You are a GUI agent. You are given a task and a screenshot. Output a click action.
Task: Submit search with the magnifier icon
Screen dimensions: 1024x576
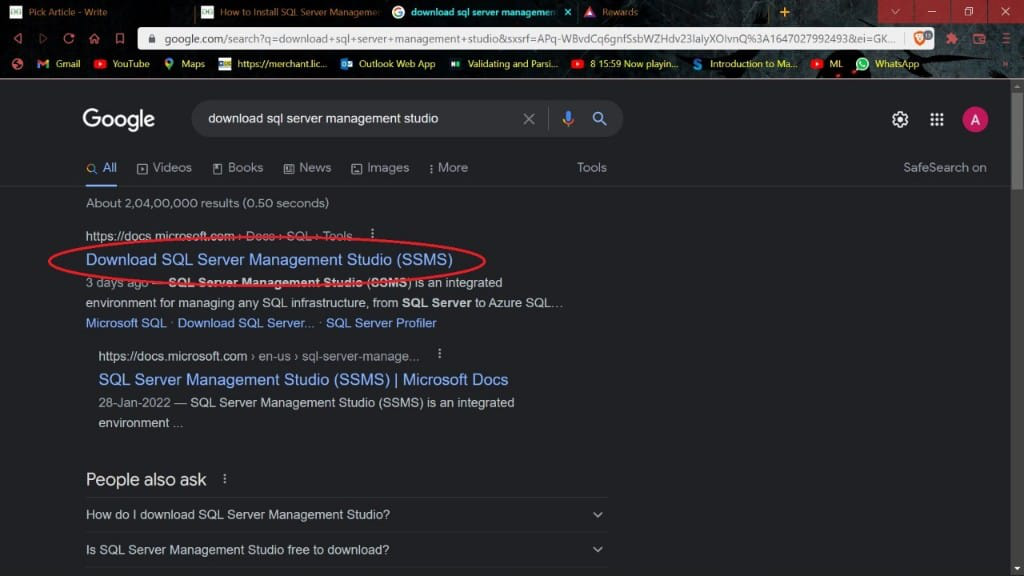pyautogui.click(x=599, y=118)
